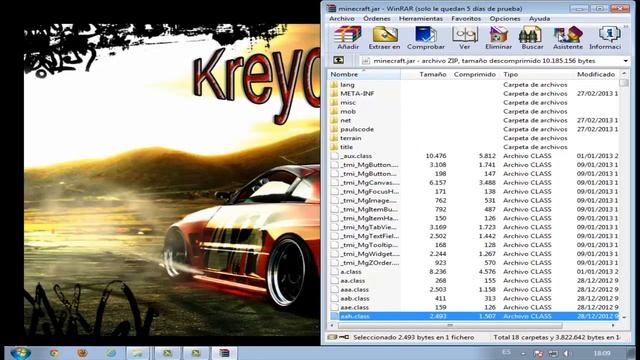The width and height of the screenshot is (640, 360).
Task: Sort by the Tipo column header
Action: (536, 74)
